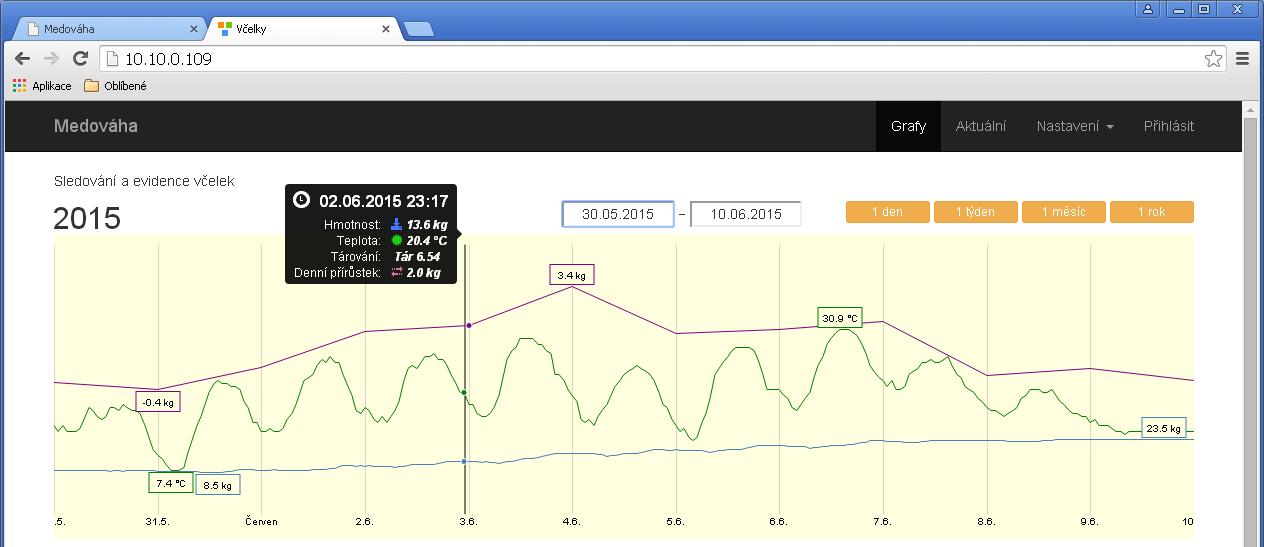This screenshot has width=1264, height=547.
Task: Go to the Aktuální page
Action: click(981, 126)
